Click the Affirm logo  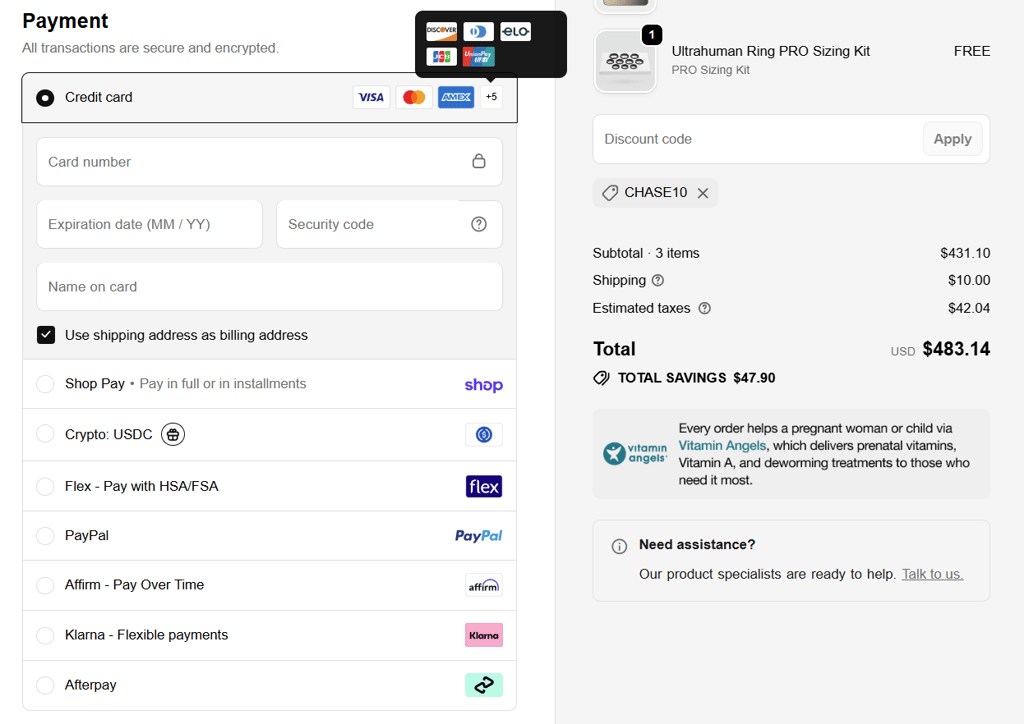[484, 585]
